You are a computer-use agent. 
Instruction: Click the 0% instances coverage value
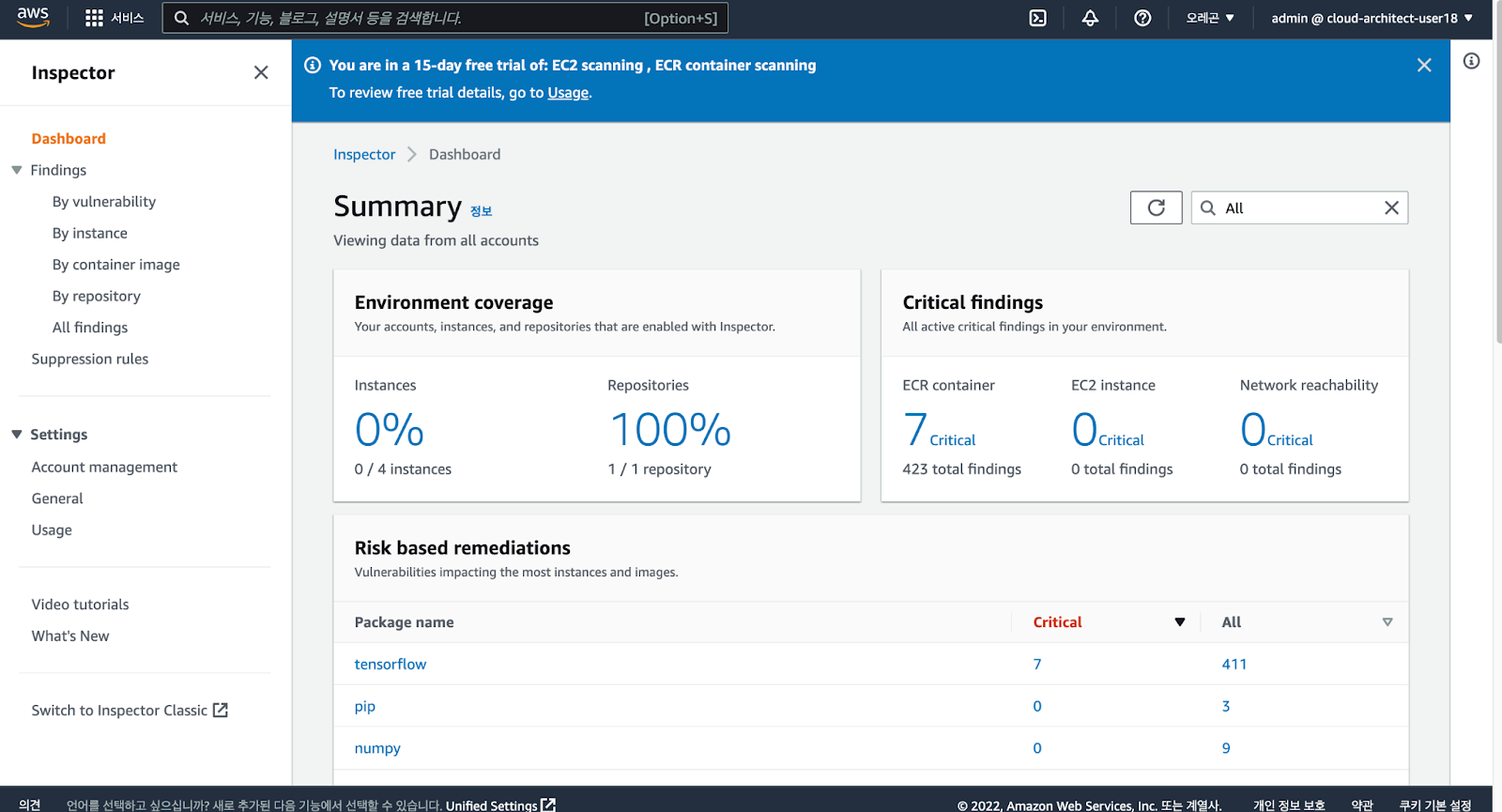[x=390, y=430]
